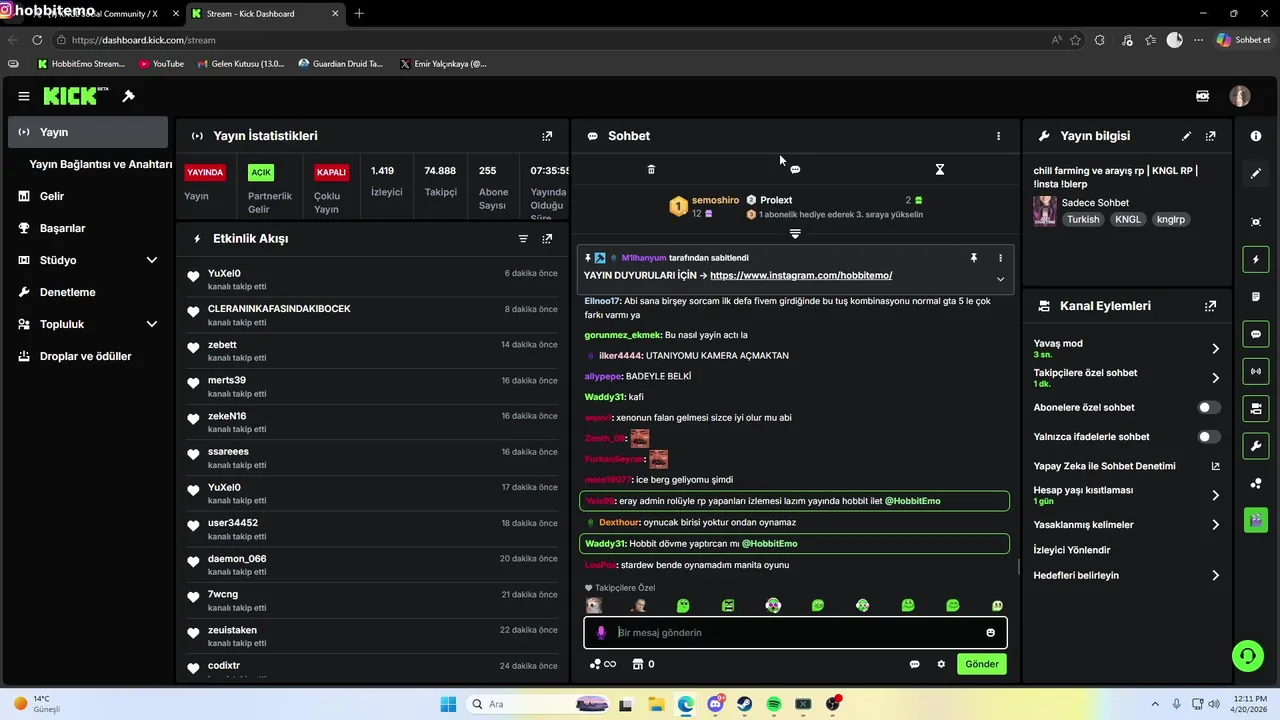Open Hesap yaşı kısıtlaması options arrow

coord(1215,495)
